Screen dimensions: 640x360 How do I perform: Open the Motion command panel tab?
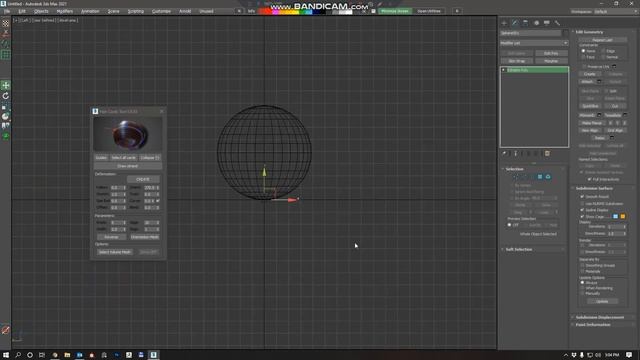coord(536,23)
